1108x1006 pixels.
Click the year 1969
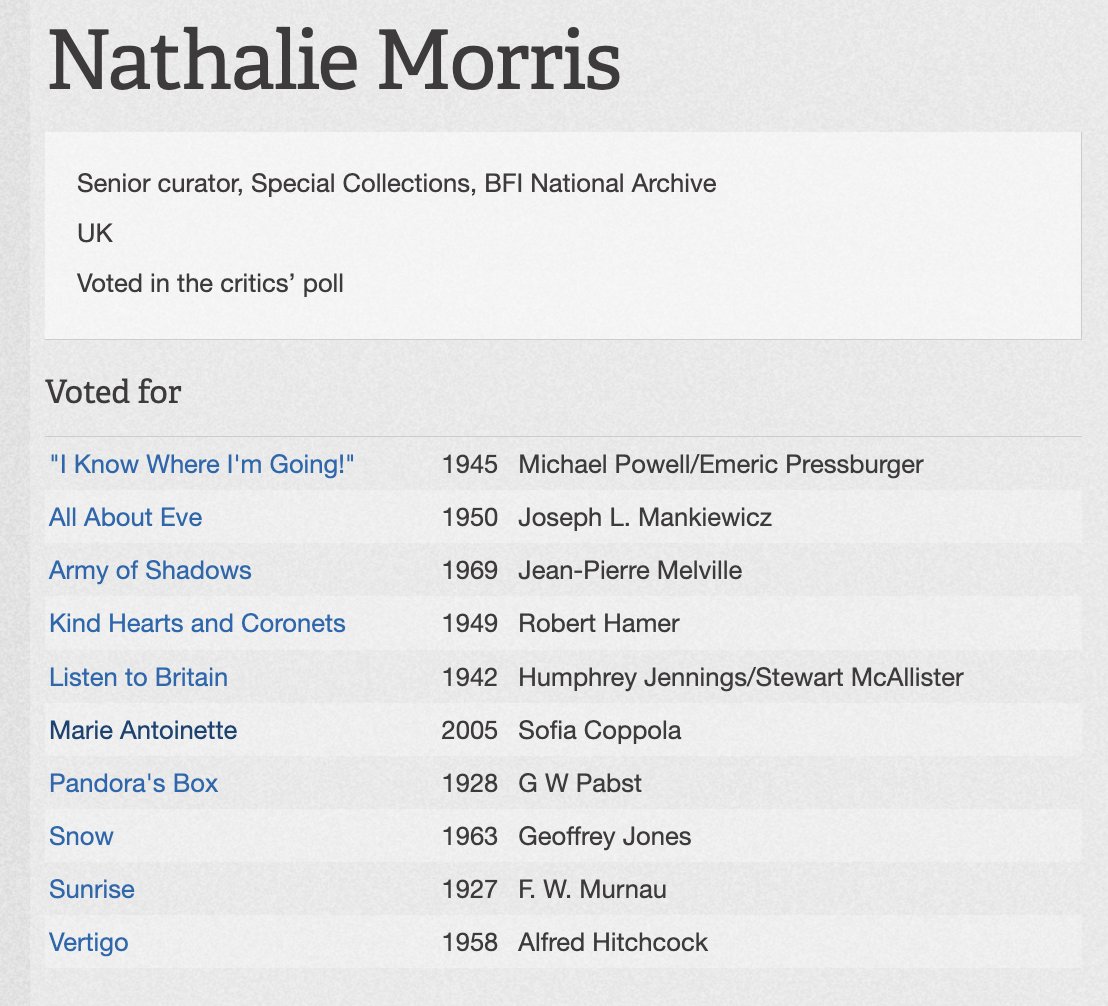pos(470,571)
